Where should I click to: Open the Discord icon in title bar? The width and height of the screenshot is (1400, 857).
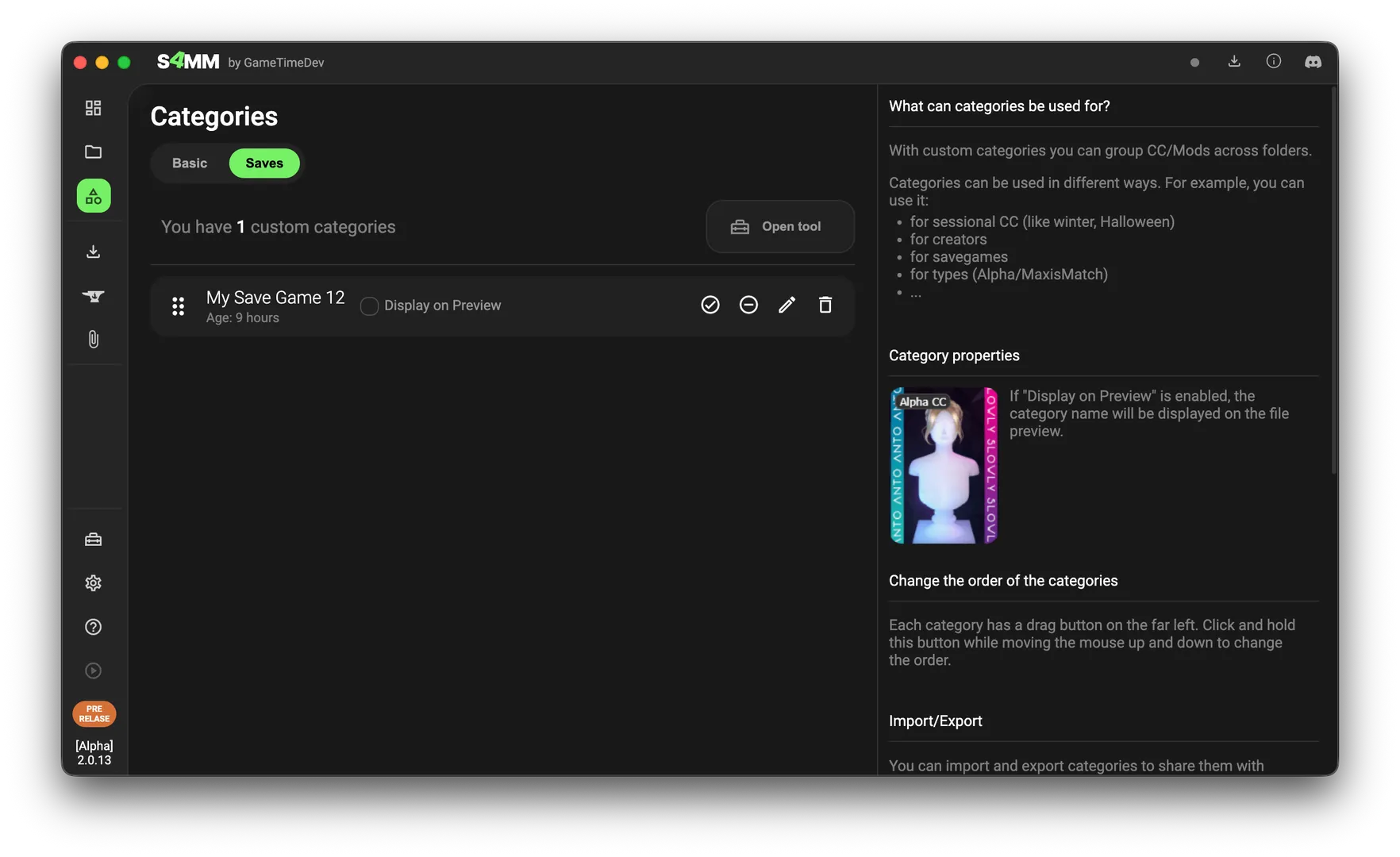pyautogui.click(x=1313, y=62)
